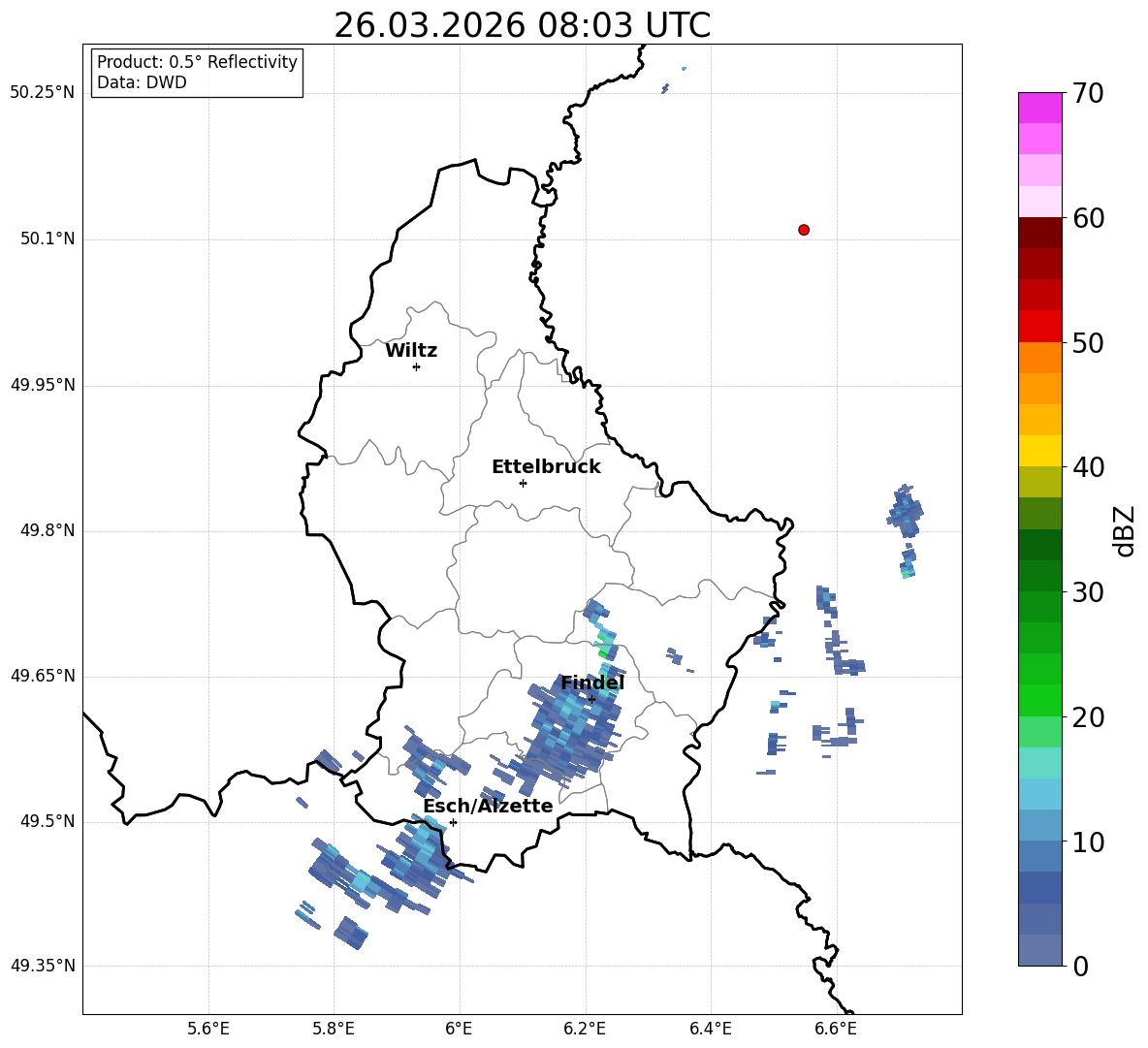Click the dark maroon colorbar segment below 60
The image size is (1148, 1048).
tap(1040, 233)
